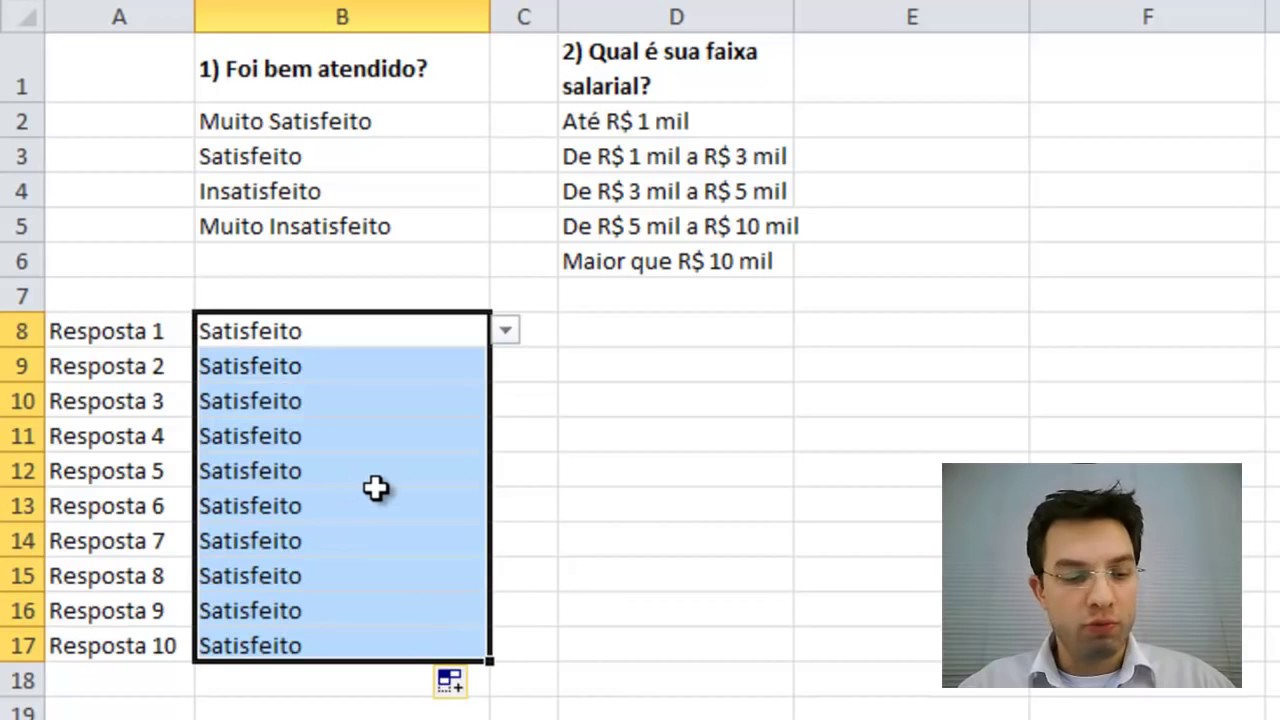Select row 18 header
1280x720 pixels.
tap(22, 681)
